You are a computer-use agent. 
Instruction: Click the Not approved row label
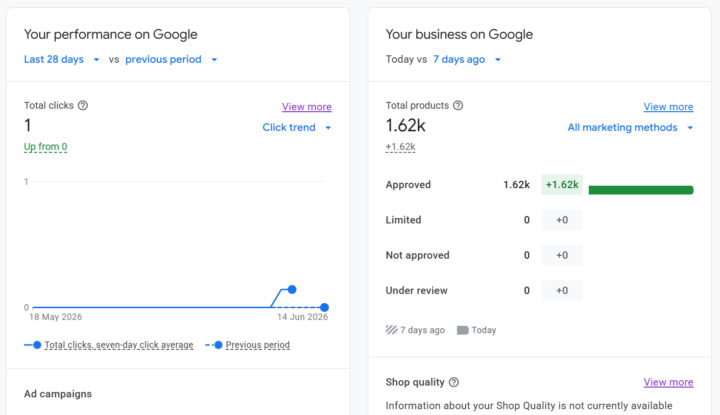417,255
